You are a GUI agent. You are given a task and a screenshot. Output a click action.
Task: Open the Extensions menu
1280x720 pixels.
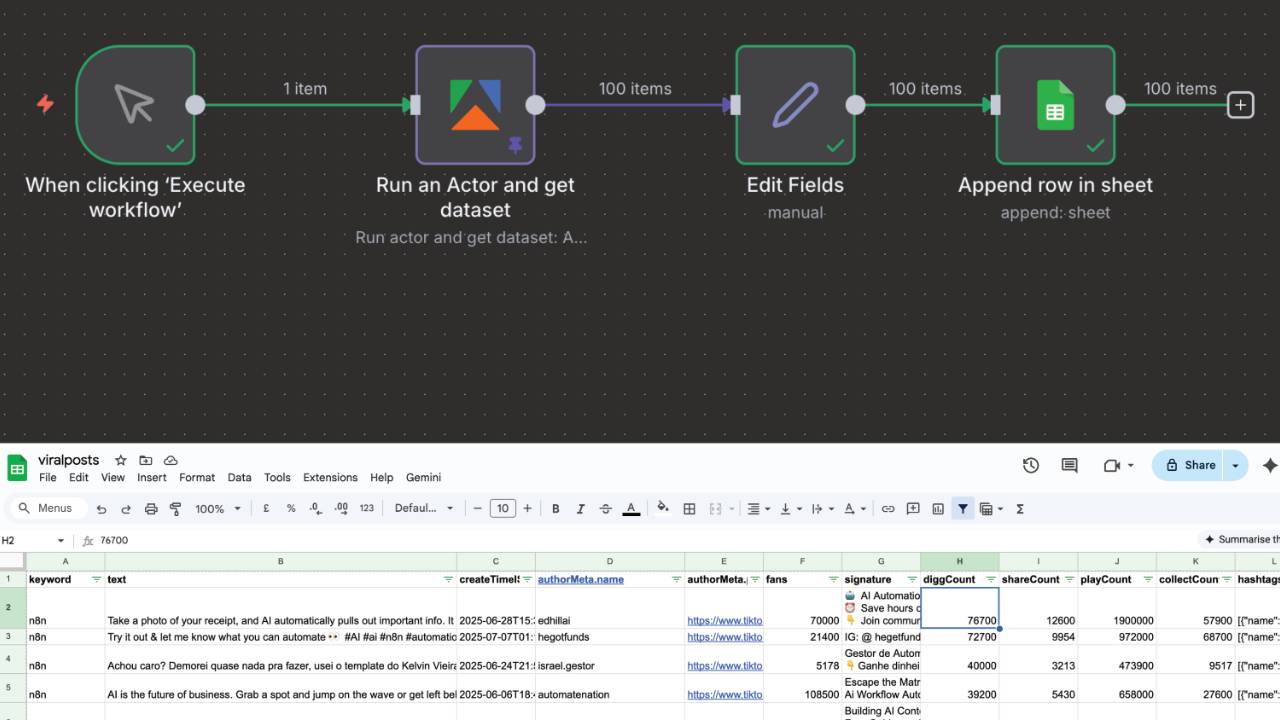click(x=330, y=478)
